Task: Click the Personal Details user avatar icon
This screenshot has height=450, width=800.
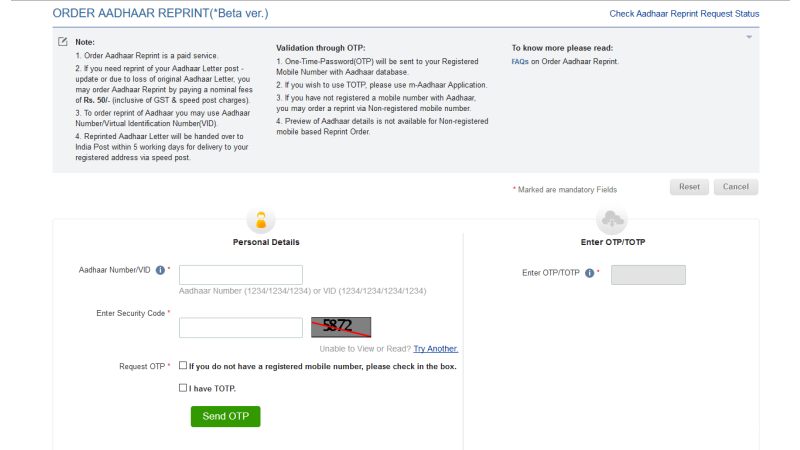Action: click(260, 221)
